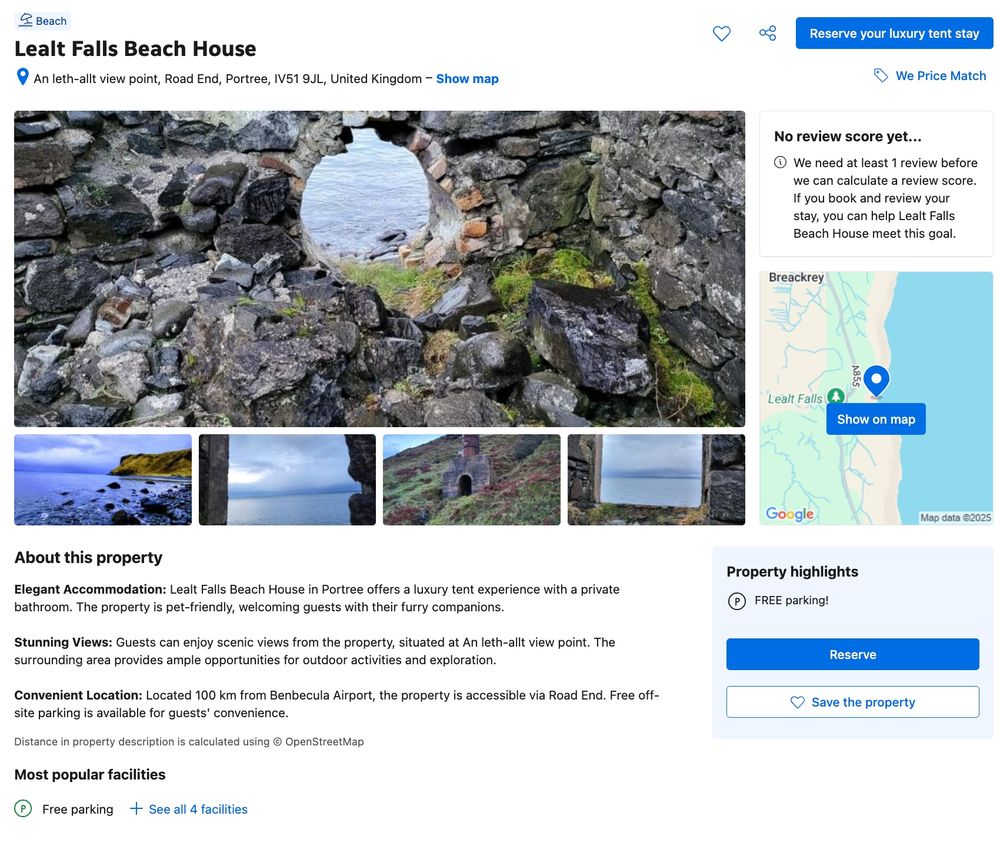Click the Google logo on the map preview
This screenshot has width=1000, height=852.
[x=789, y=513]
